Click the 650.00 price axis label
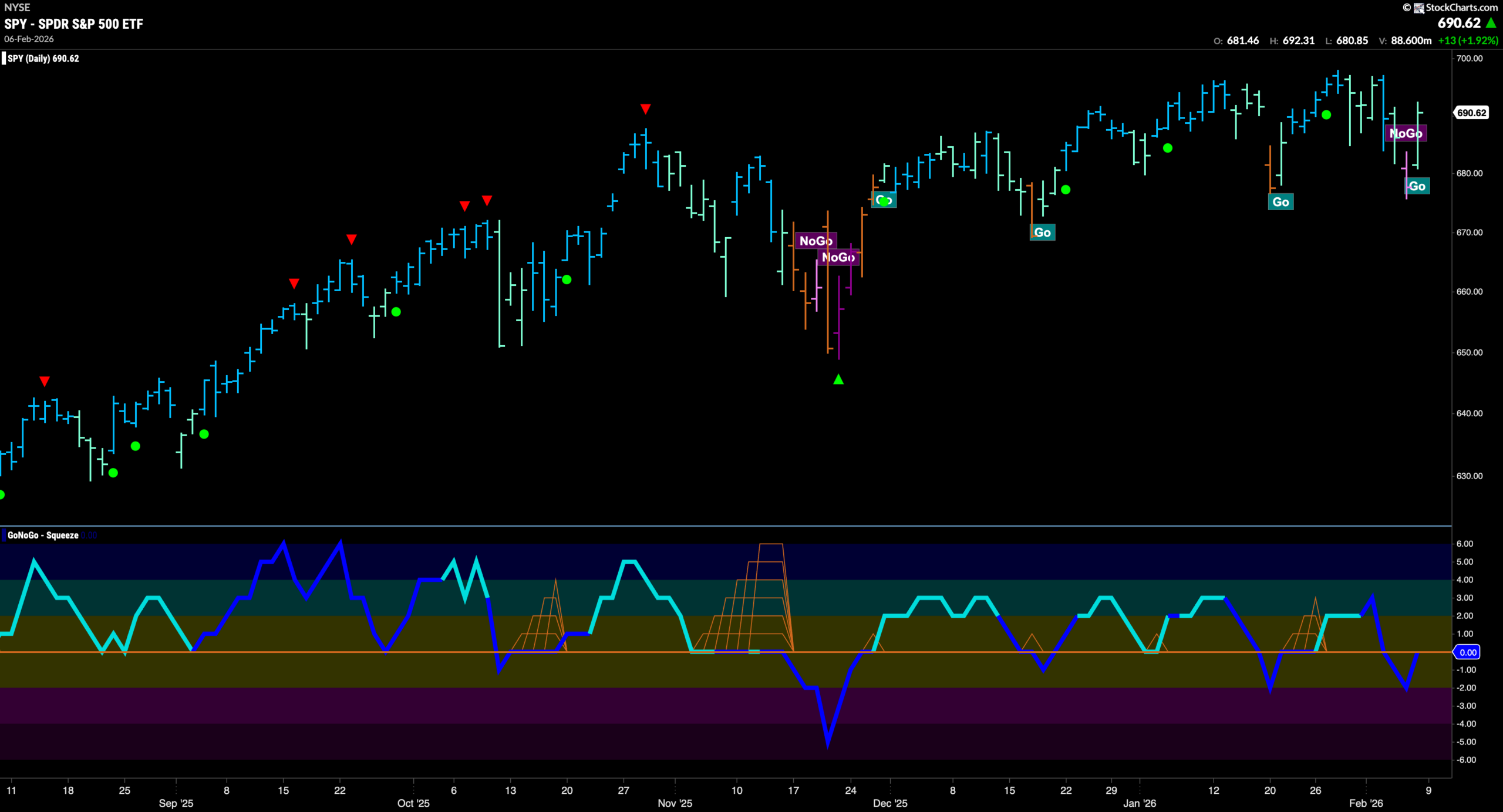The width and height of the screenshot is (1503, 812). coord(1470,352)
